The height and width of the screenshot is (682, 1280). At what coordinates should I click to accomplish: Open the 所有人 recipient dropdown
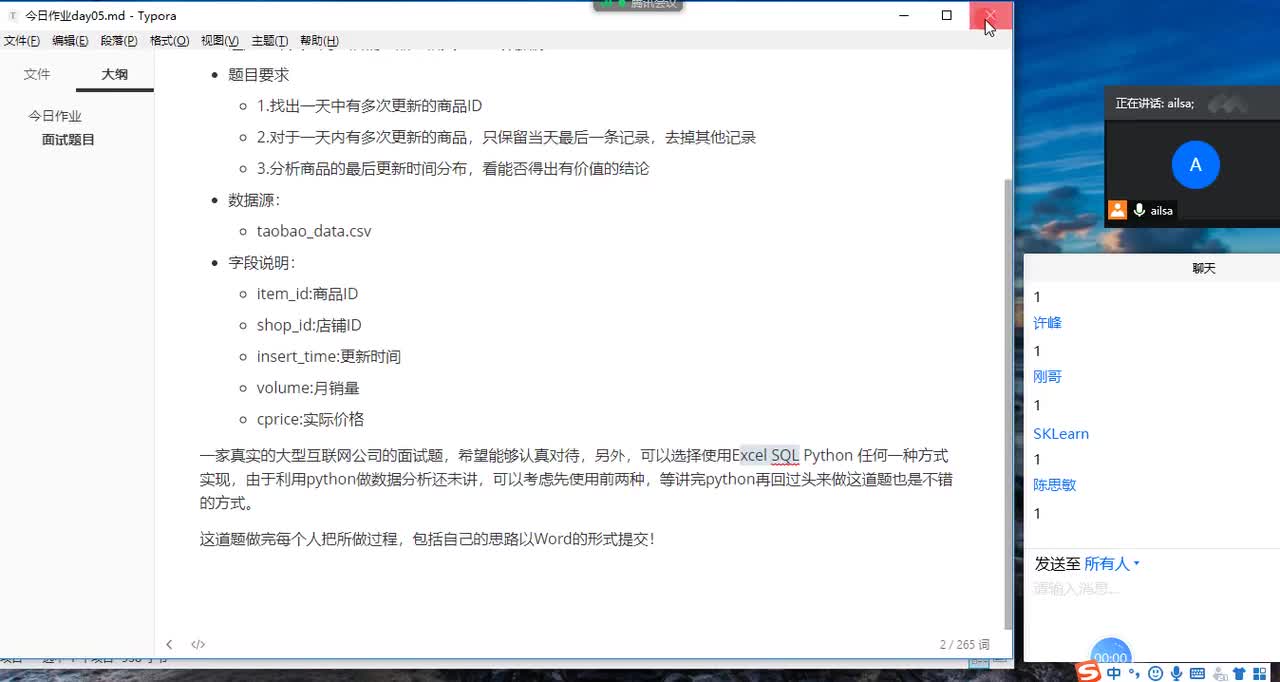tap(1112, 564)
